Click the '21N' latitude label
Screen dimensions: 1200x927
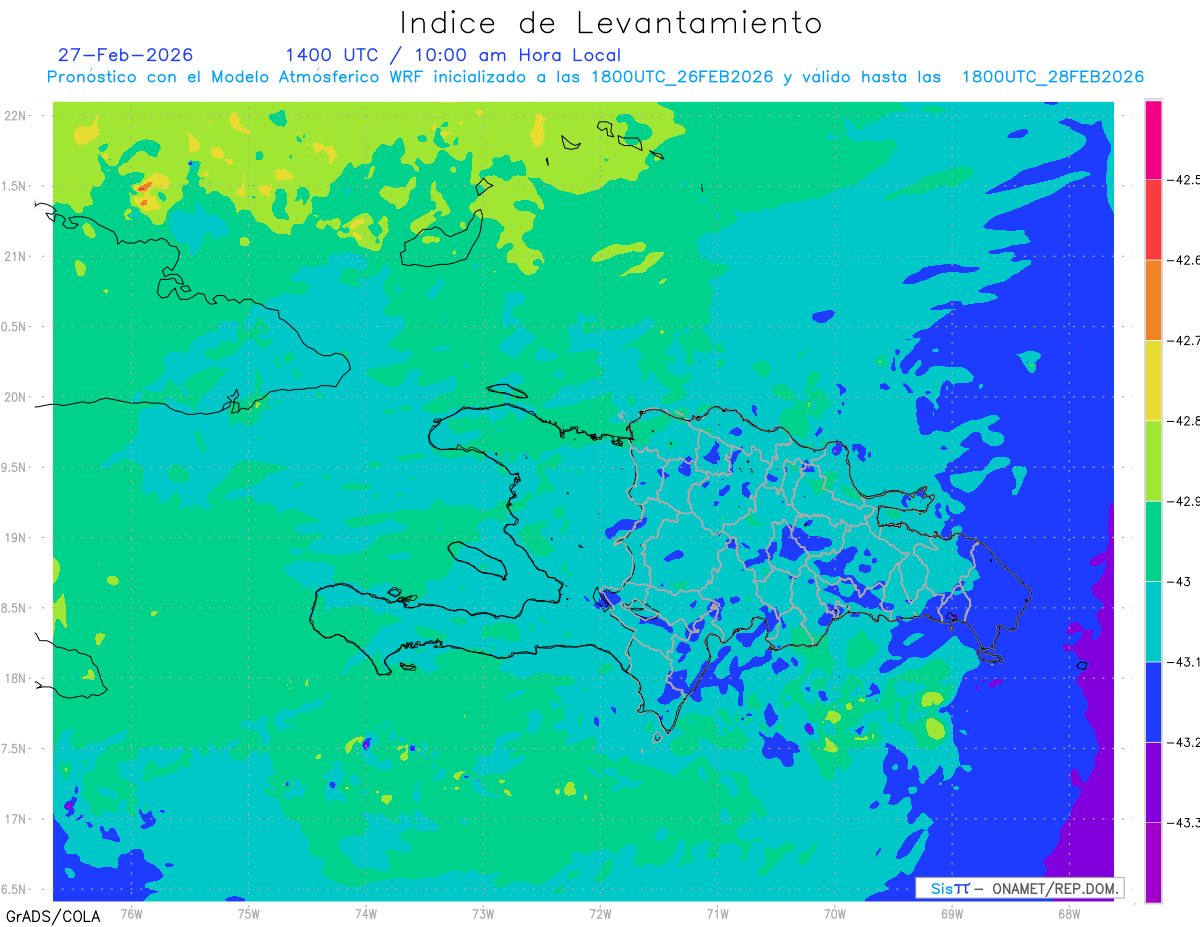click(15, 256)
